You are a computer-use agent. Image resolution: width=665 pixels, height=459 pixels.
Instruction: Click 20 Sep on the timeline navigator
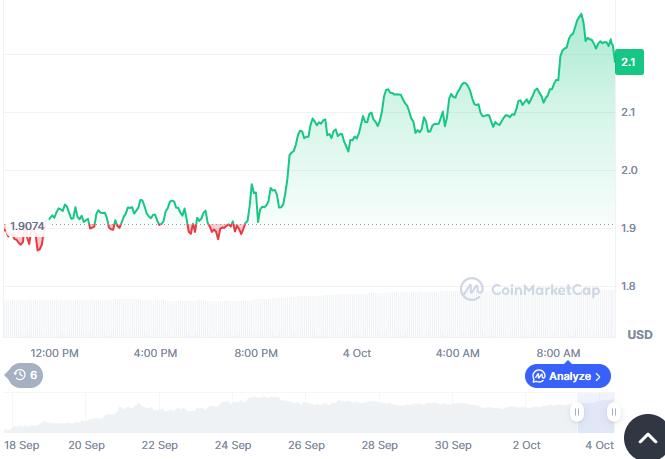(87, 445)
